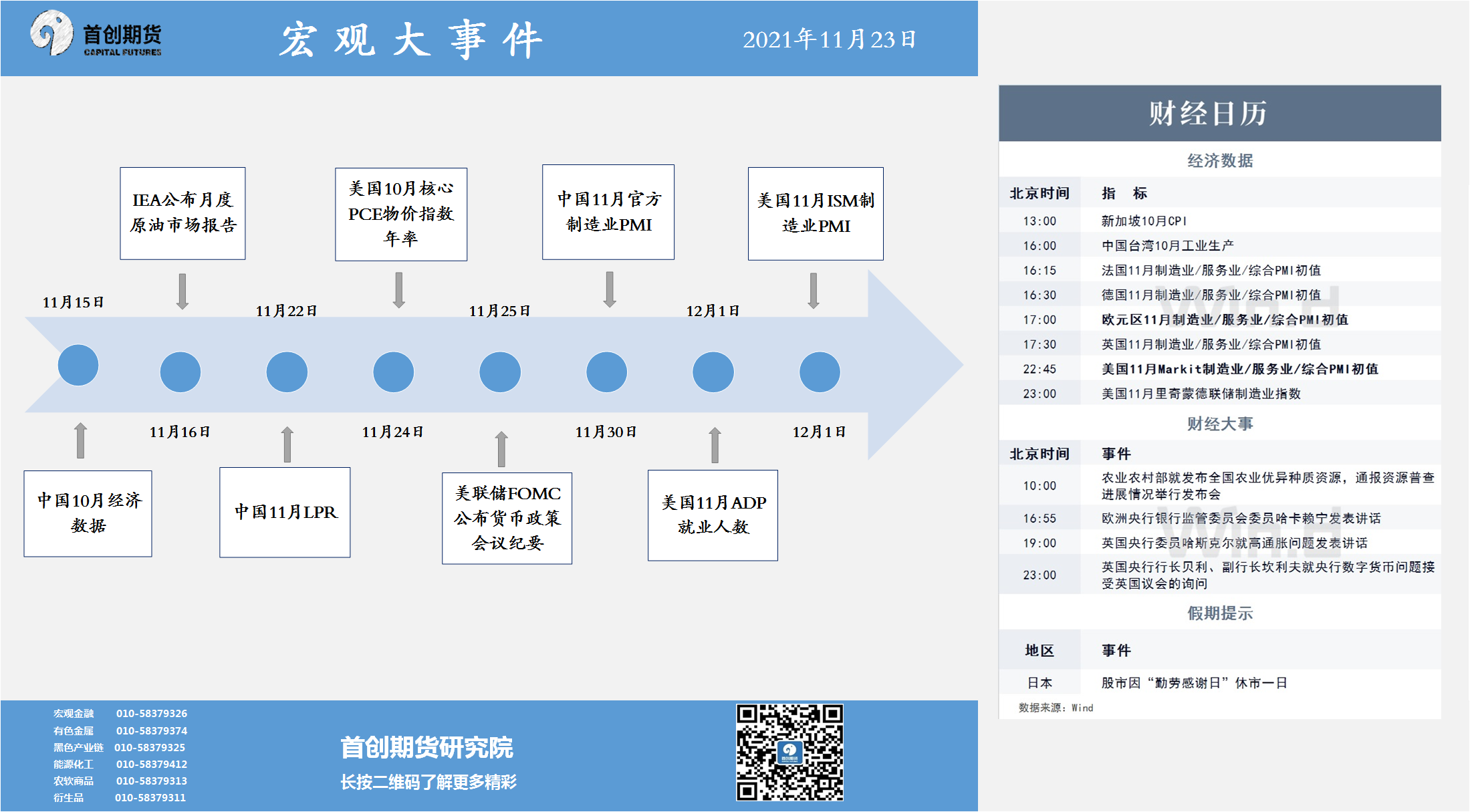
Task: Click the 11月30日 date label
Action: pos(606,432)
